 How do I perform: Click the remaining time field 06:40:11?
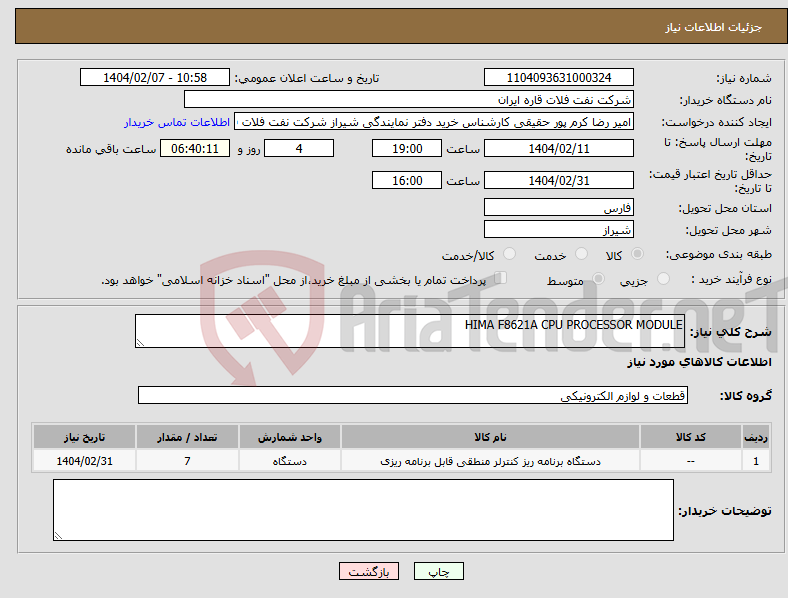[x=195, y=149]
